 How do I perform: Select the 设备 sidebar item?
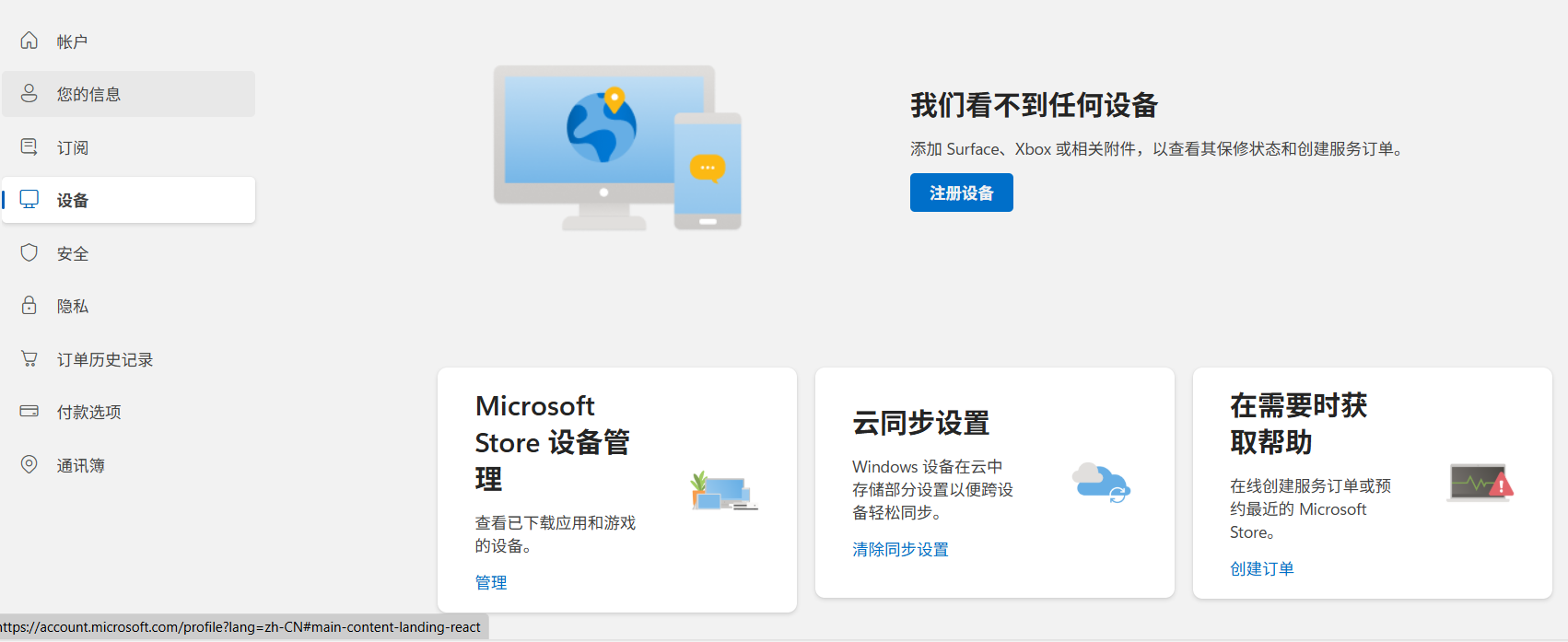129,200
